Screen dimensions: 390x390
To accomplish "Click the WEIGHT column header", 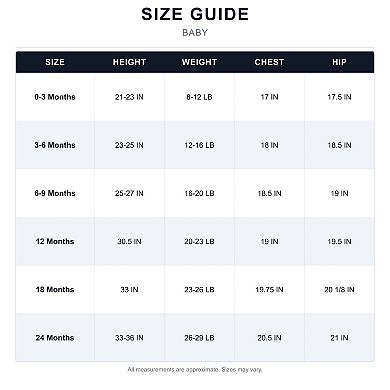I will tap(199, 62).
